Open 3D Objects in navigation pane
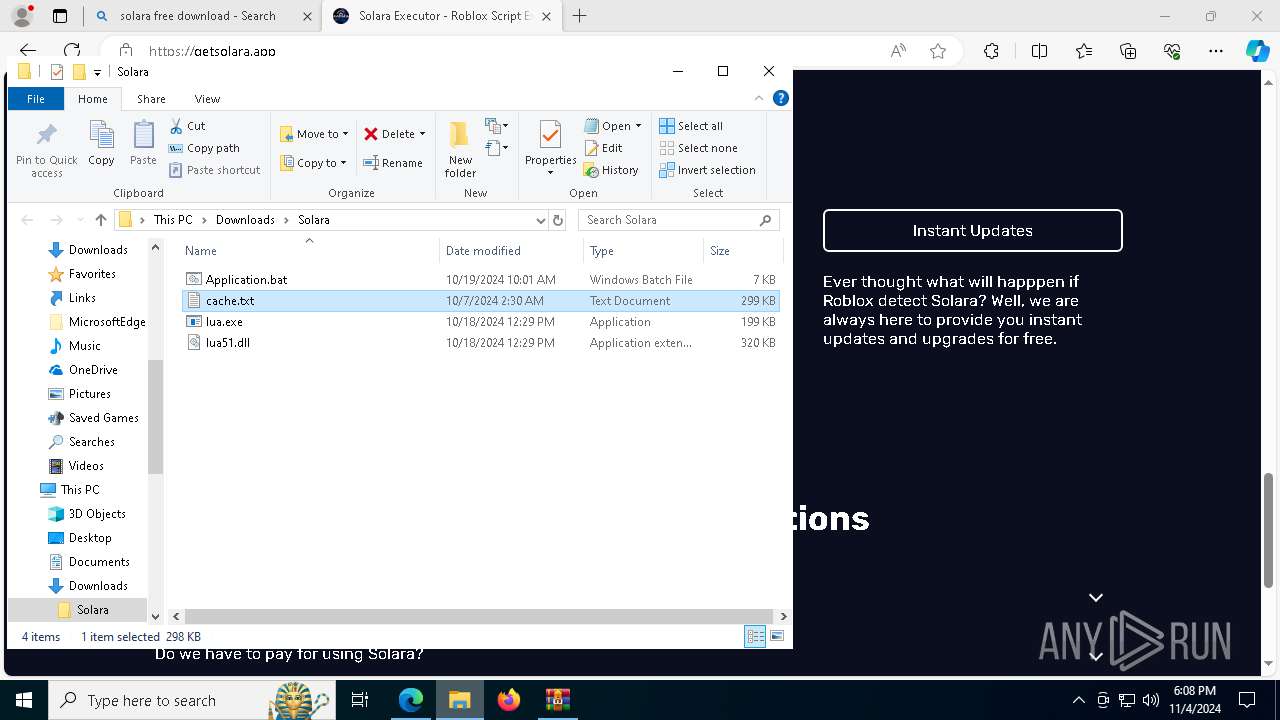This screenshot has width=1280, height=720. click(97, 514)
